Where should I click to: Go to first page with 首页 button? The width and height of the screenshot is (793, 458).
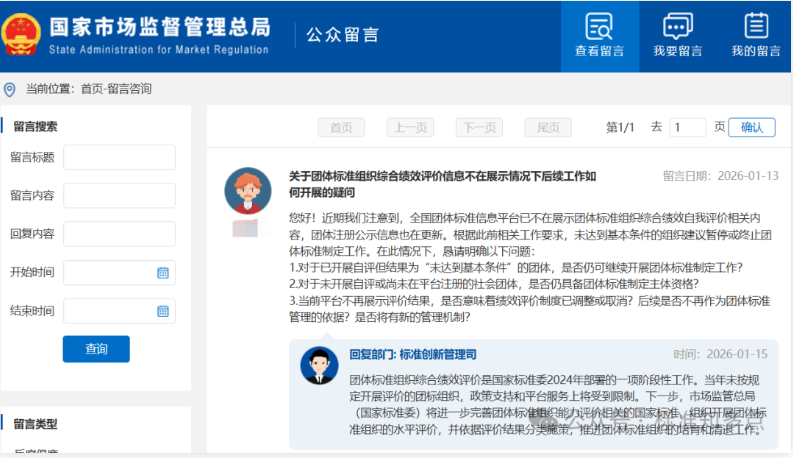point(342,128)
